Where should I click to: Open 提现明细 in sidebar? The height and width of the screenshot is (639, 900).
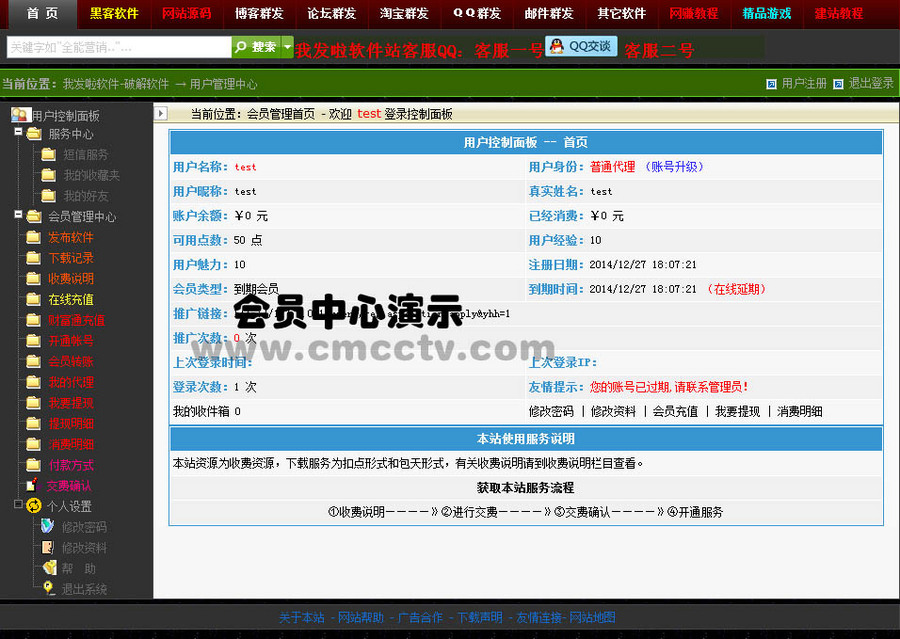pyautogui.click(x=71, y=424)
